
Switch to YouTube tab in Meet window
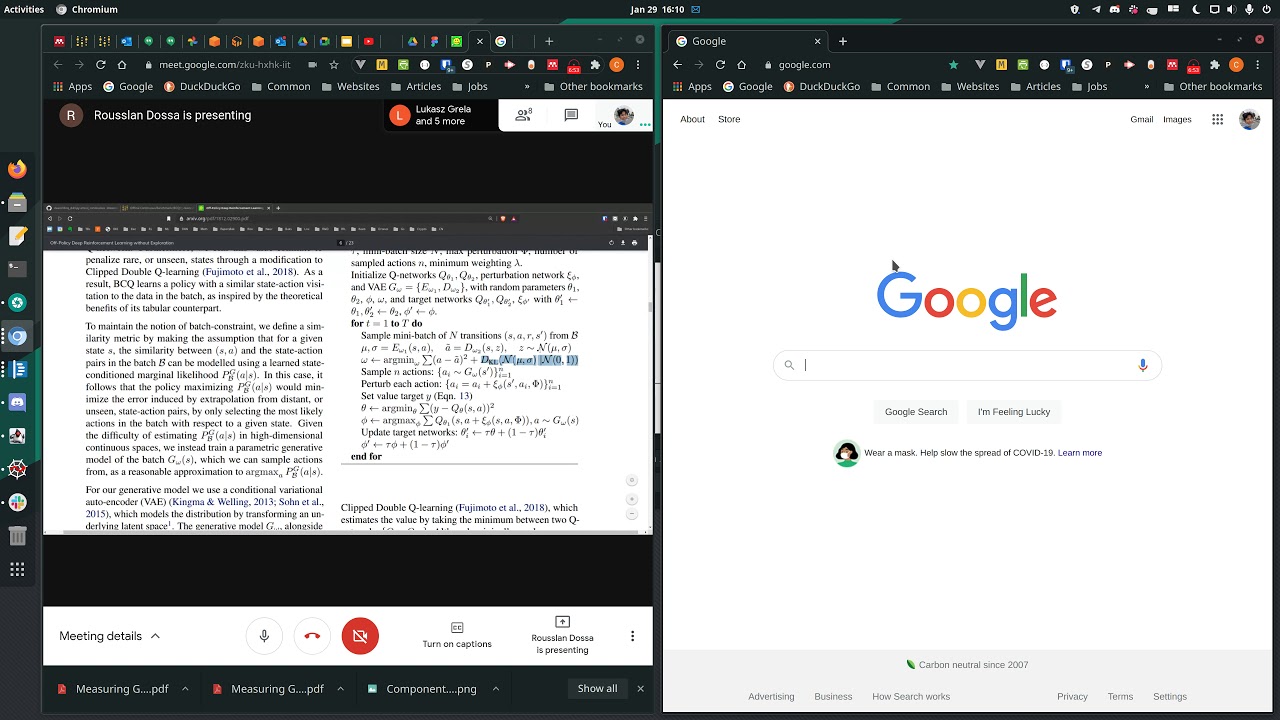(x=369, y=41)
